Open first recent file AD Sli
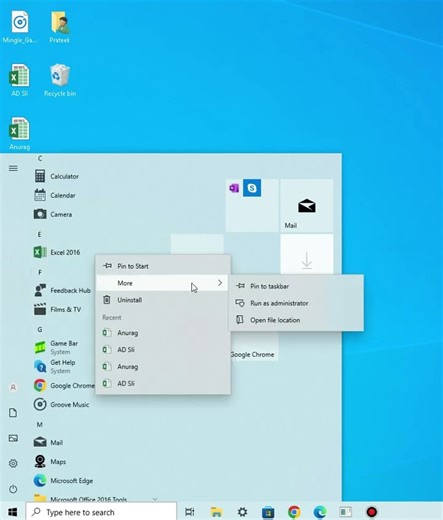443x520 pixels. (163, 350)
